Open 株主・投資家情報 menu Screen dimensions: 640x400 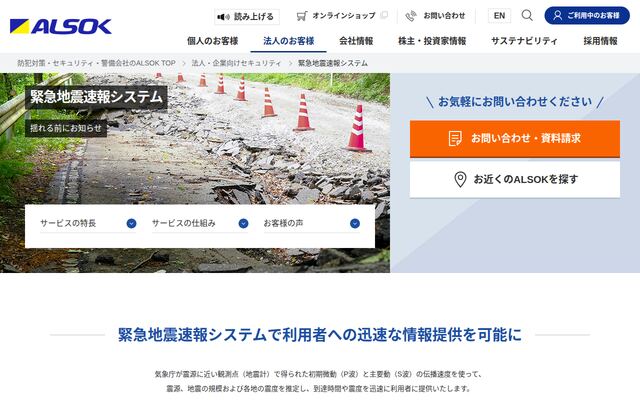click(x=432, y=41)
